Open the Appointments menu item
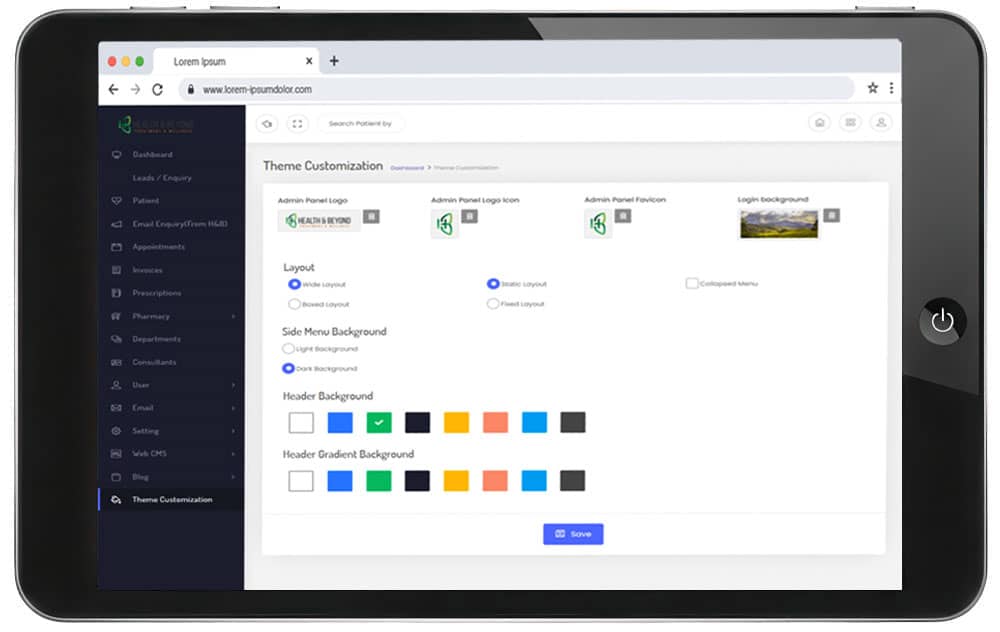The height and width of the screenshot is (632, 1000). [159, 247]
